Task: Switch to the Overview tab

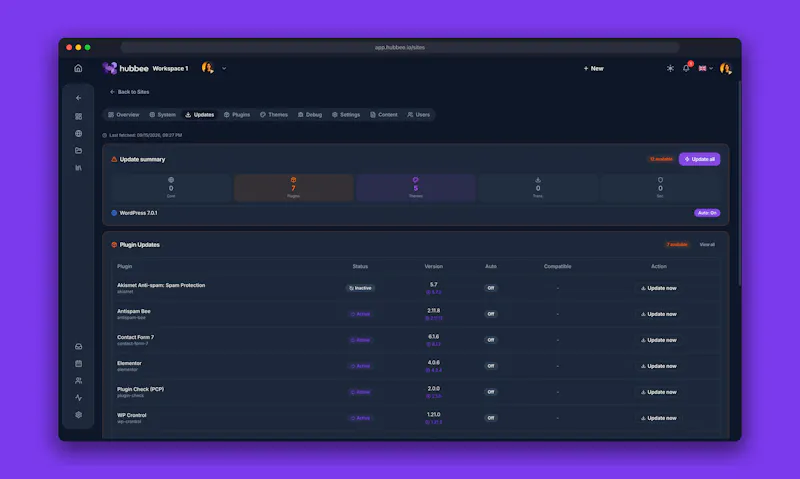Action: (x=123, y=115)
